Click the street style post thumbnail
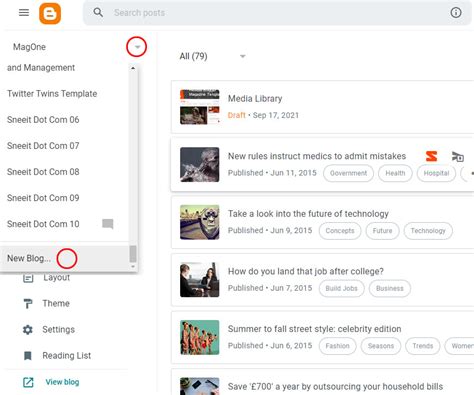Viewport: 474px width, 395px height. 200,338
